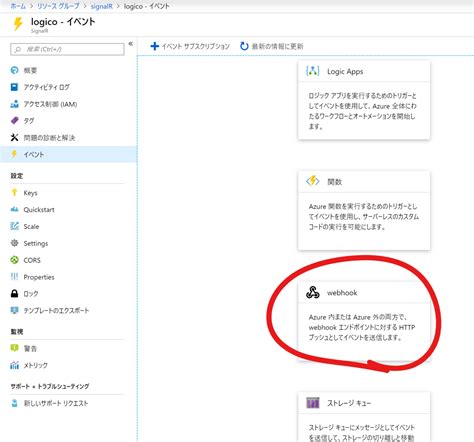Go to signalR breadcrumb link
This screenshot has width=474, height=442.
coord(101,6)
